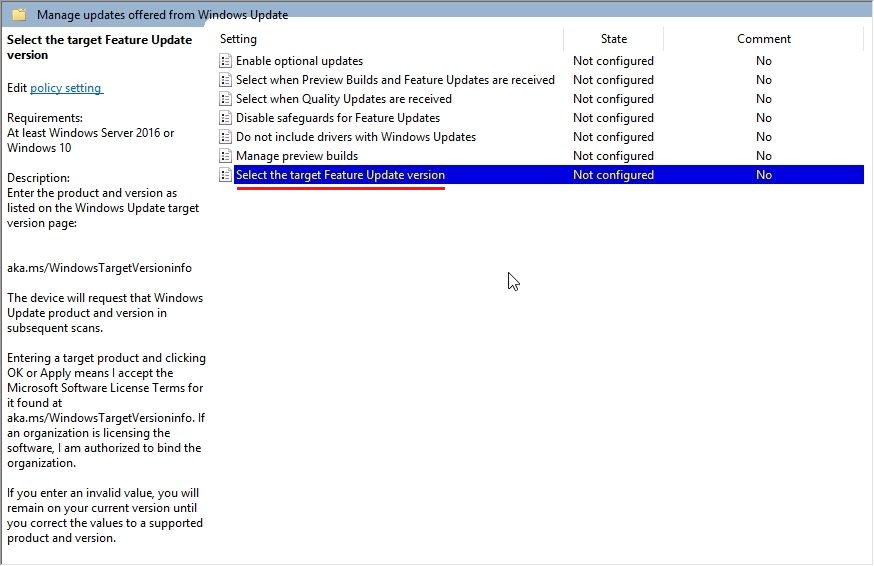Click the icon beside Do not include drivers policy
The image size is (874, 566).
(225, 137)
